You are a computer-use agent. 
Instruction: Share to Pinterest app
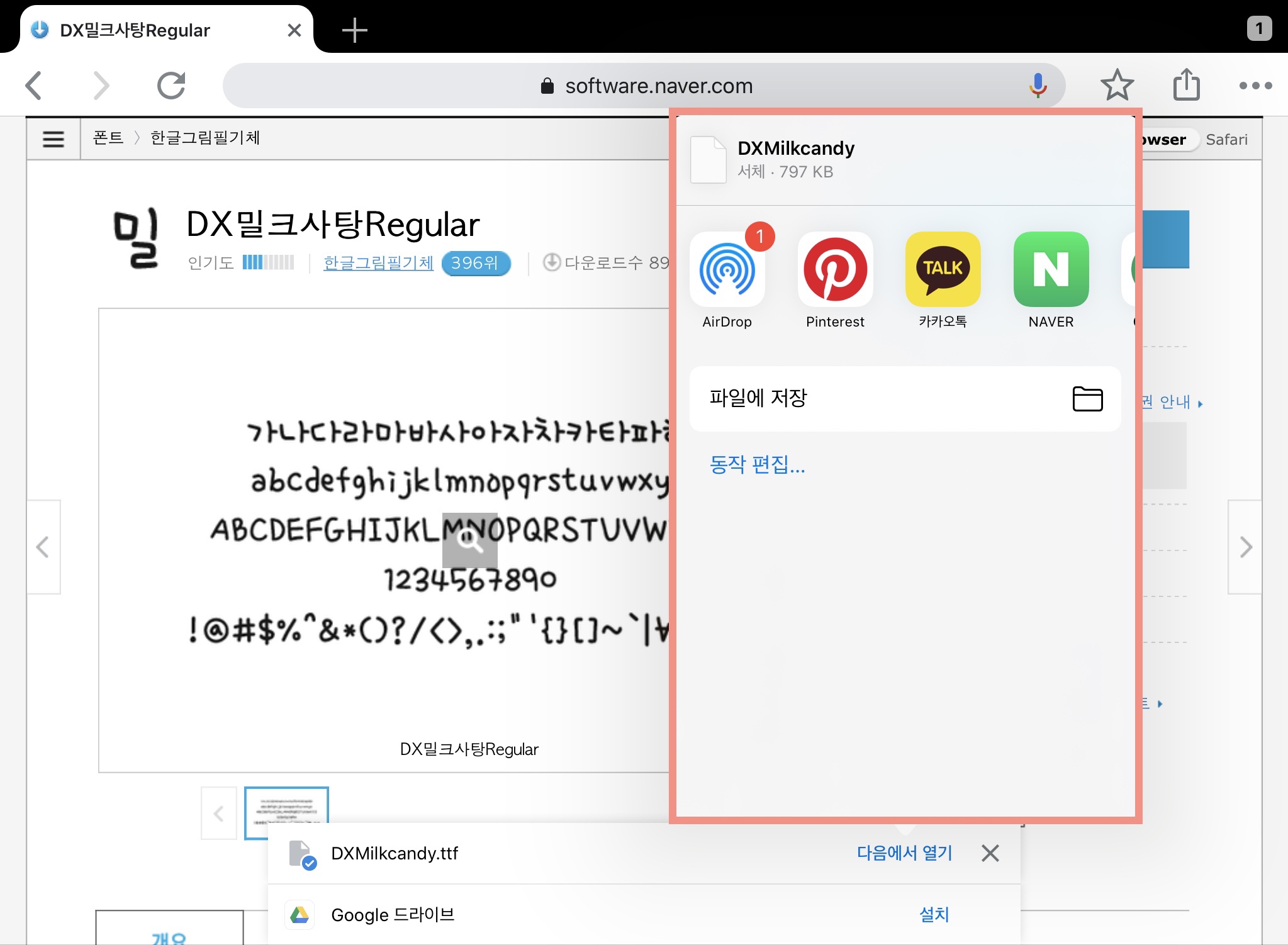[835, 271]
